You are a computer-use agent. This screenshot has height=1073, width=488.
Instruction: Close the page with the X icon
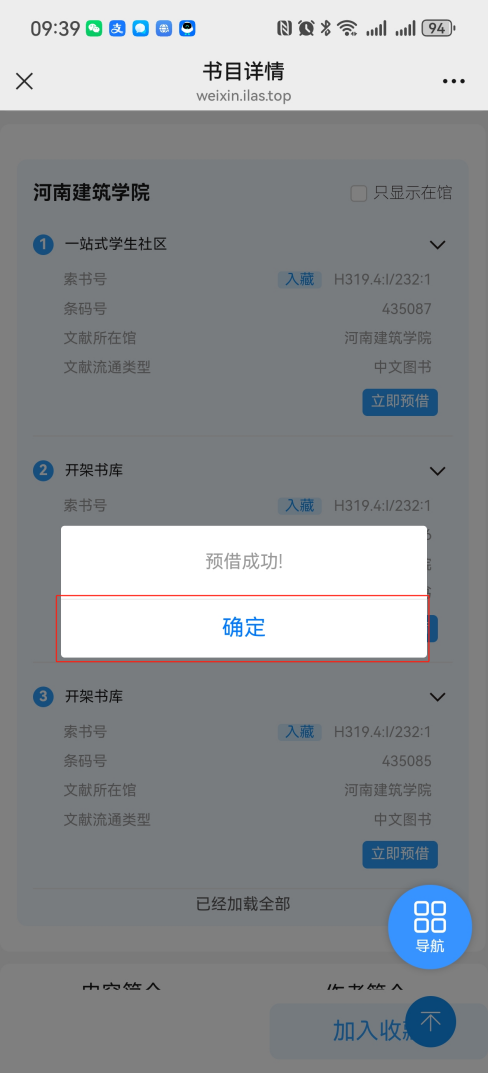(x=25, y=81)
